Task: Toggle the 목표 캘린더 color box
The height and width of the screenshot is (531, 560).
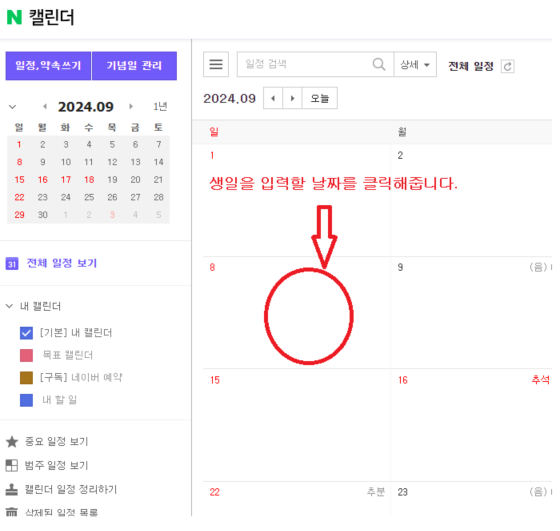Action: point(26,355)
